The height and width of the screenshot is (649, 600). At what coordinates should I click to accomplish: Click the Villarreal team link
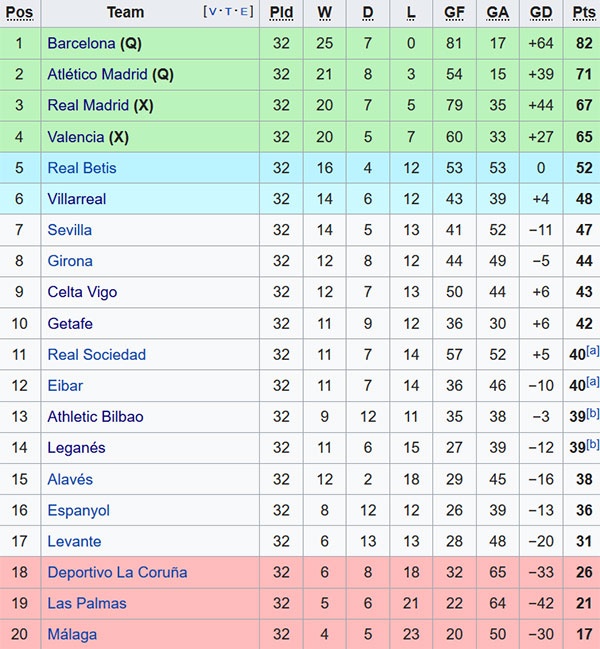tap(76, 199)
